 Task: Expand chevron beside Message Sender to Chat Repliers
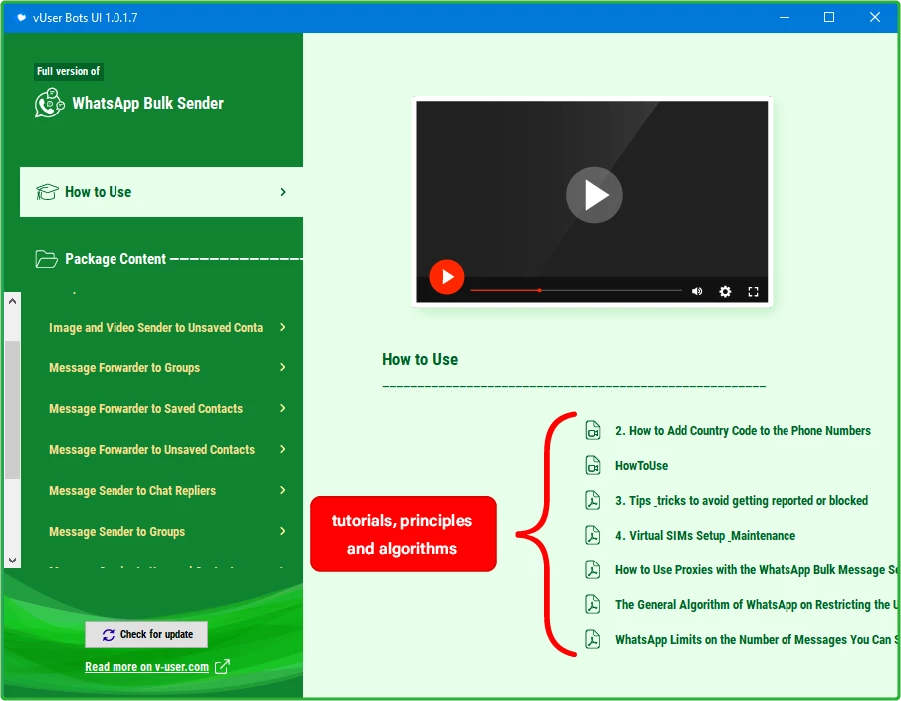(x=283, y=490)
